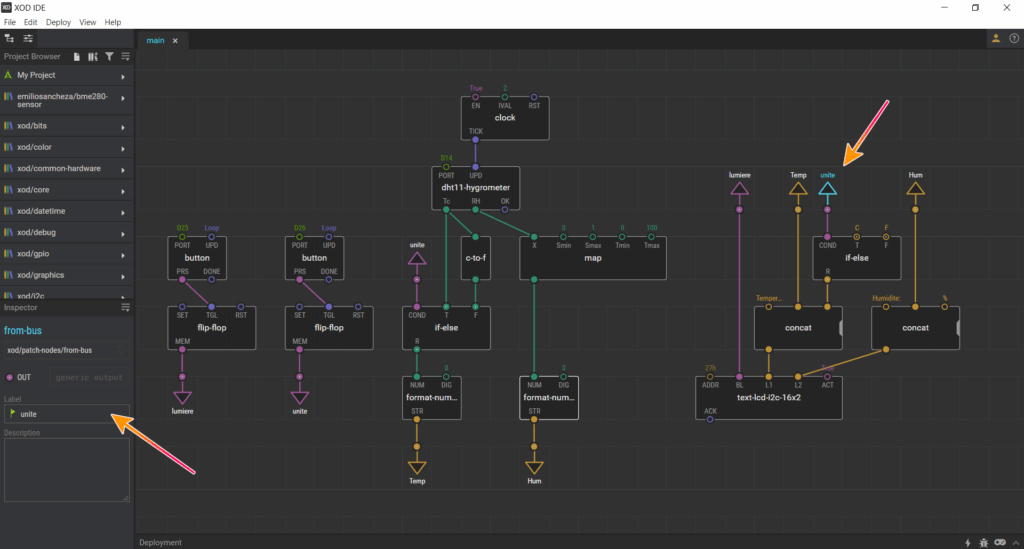This screenshot has height=549, width=1024.
Task: Click the unite to-bus node below flip-flop
Action: 300,398
